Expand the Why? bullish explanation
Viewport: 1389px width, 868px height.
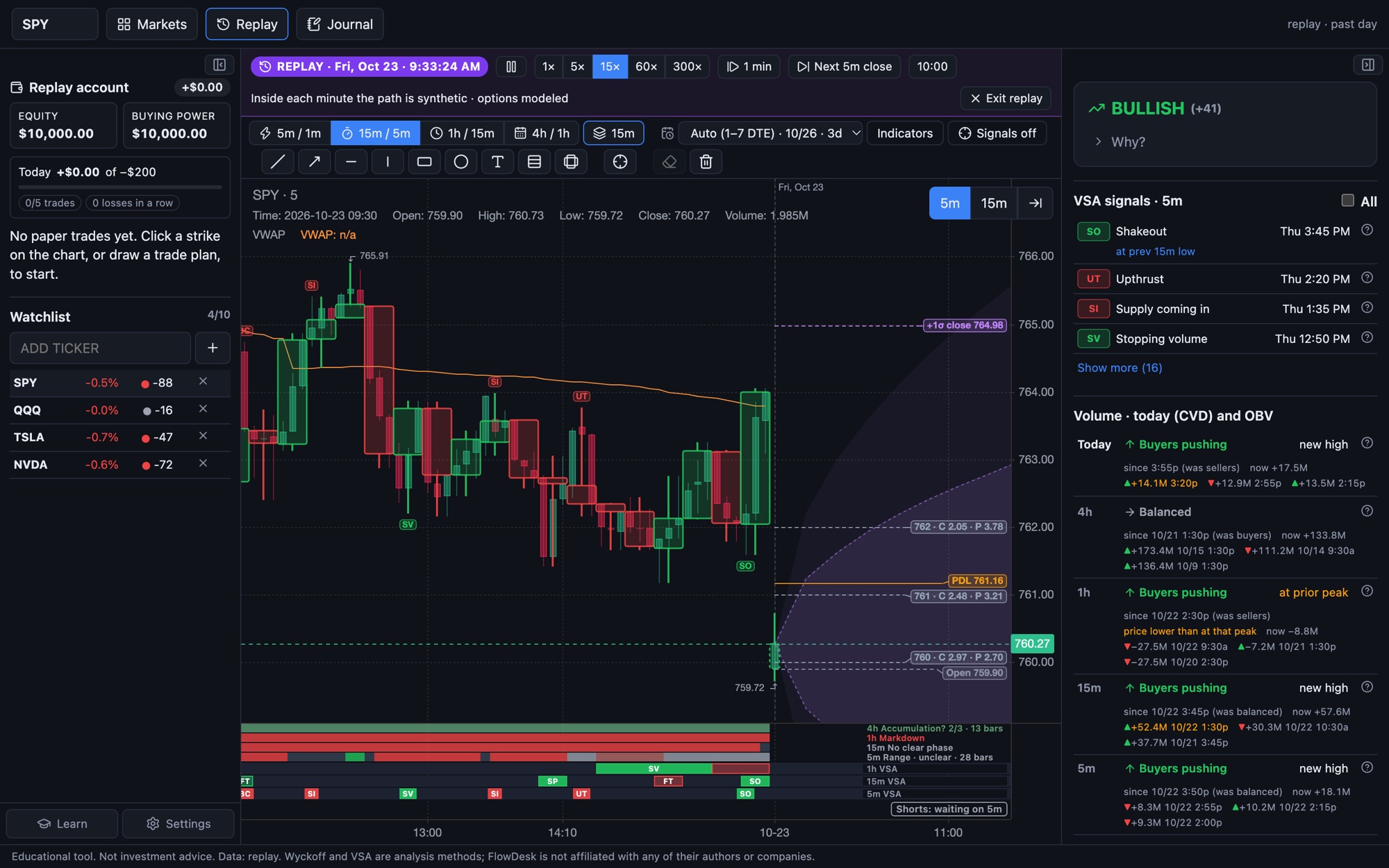tap(1120, 142)
